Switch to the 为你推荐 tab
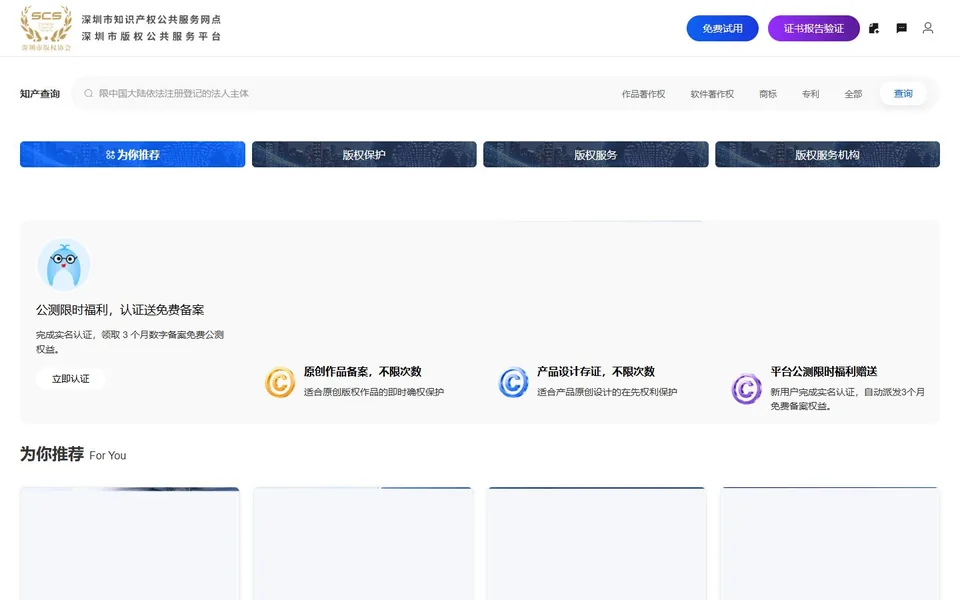Image resolution: width=960 pixels, height=600 pixels. coord(132,154)
